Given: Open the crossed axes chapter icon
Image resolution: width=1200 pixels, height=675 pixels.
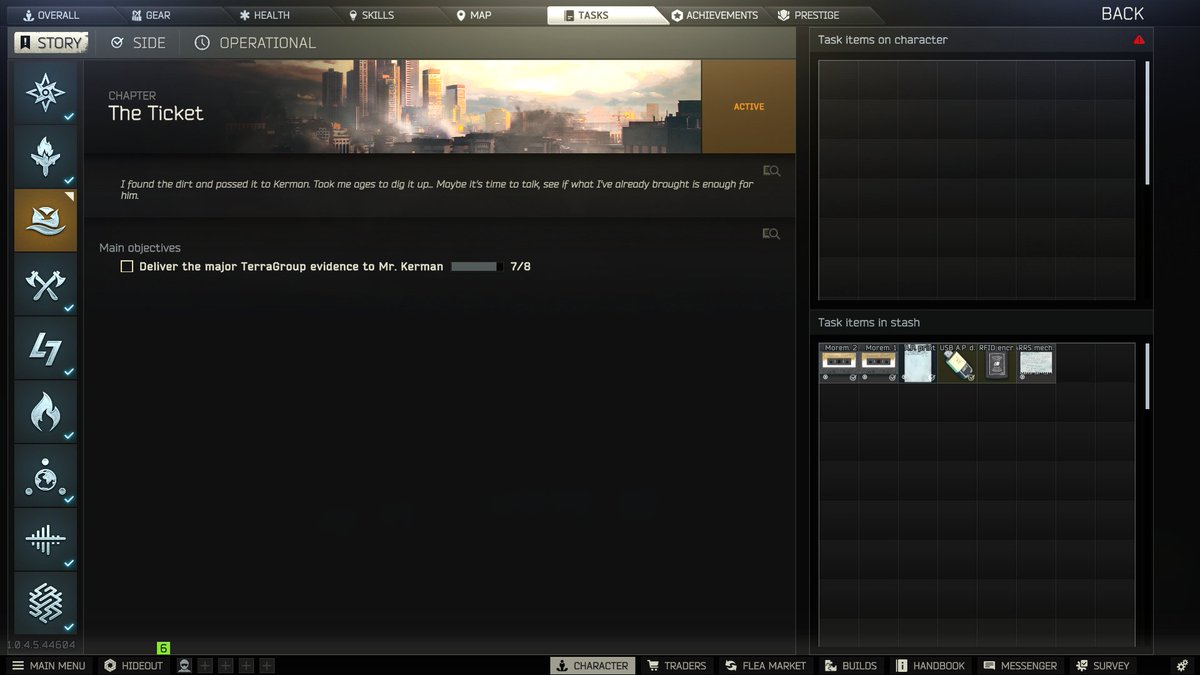Looking at the screenshot, I should point(45,285).
